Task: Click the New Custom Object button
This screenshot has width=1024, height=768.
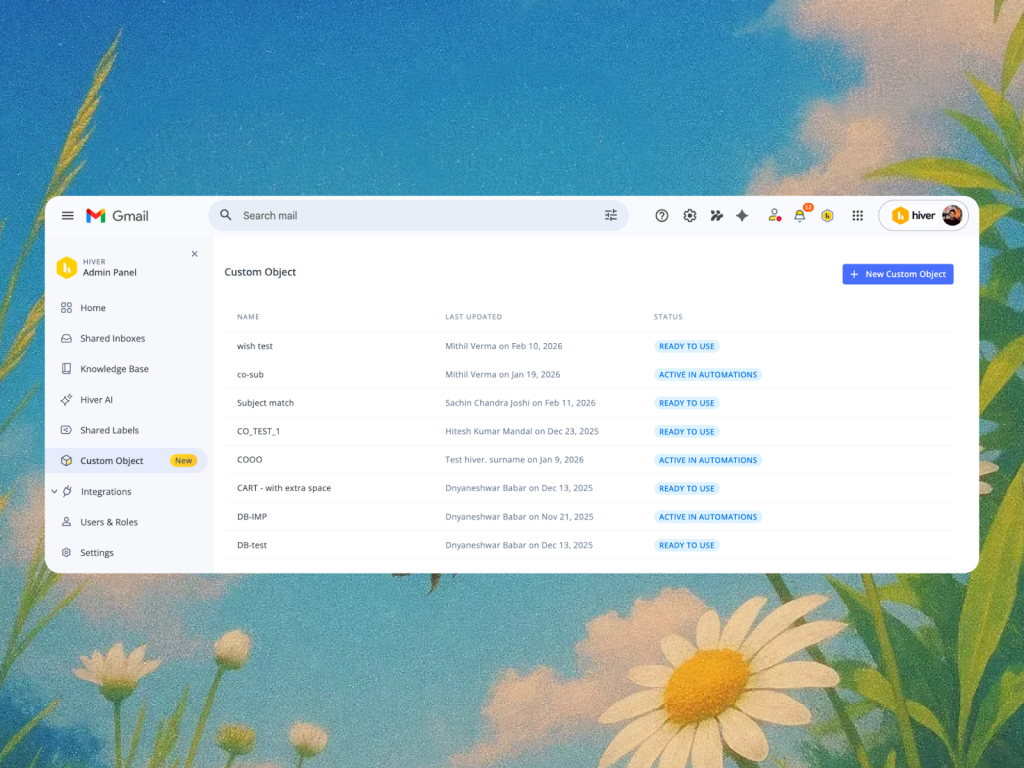Action: coord(897,274)
